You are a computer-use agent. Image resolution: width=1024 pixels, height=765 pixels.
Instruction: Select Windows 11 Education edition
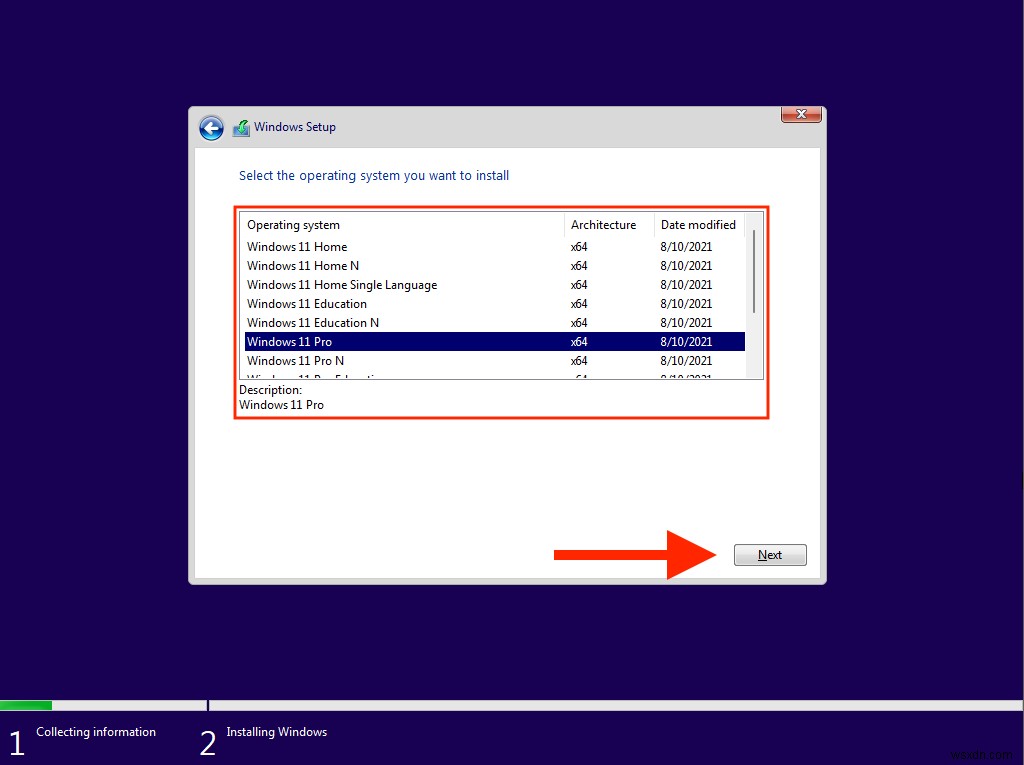point(306,303)
